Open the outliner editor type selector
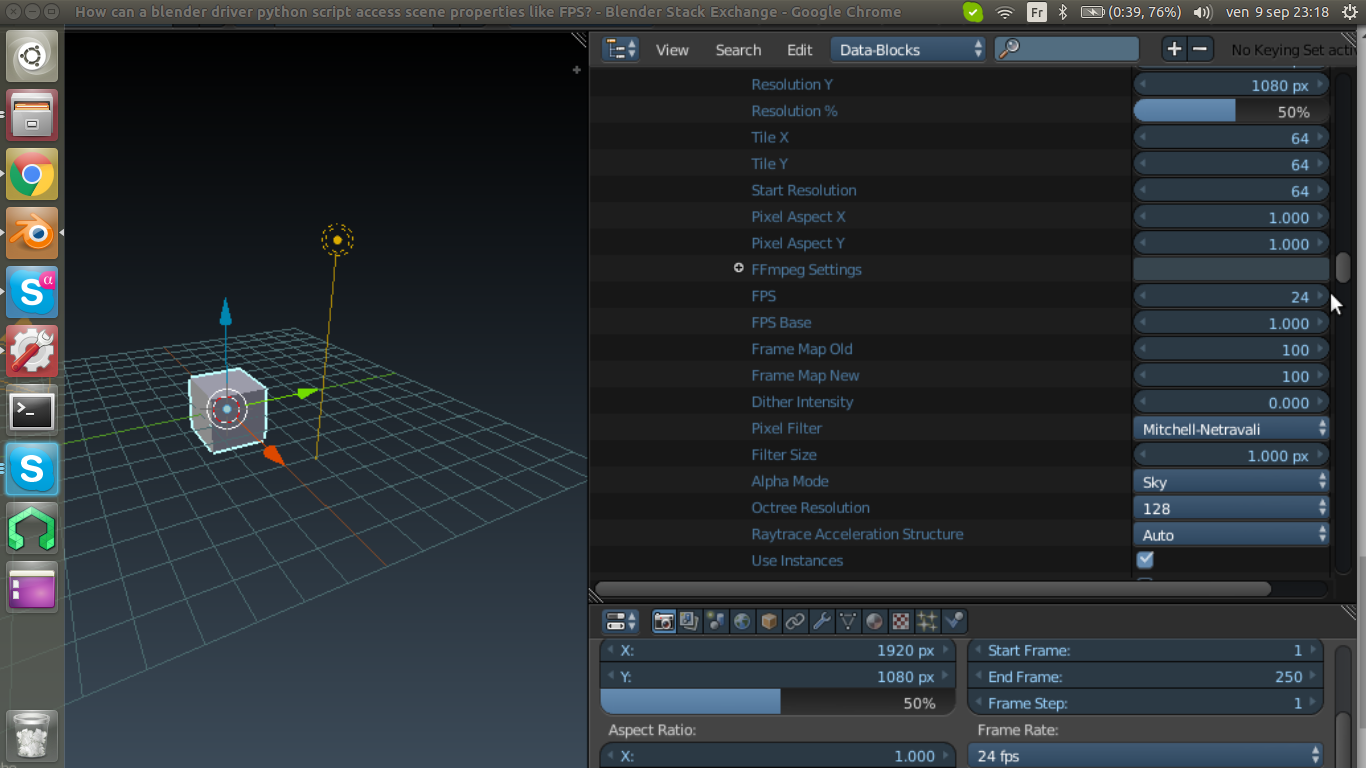The image size is (1366, 768). [620, 49]
